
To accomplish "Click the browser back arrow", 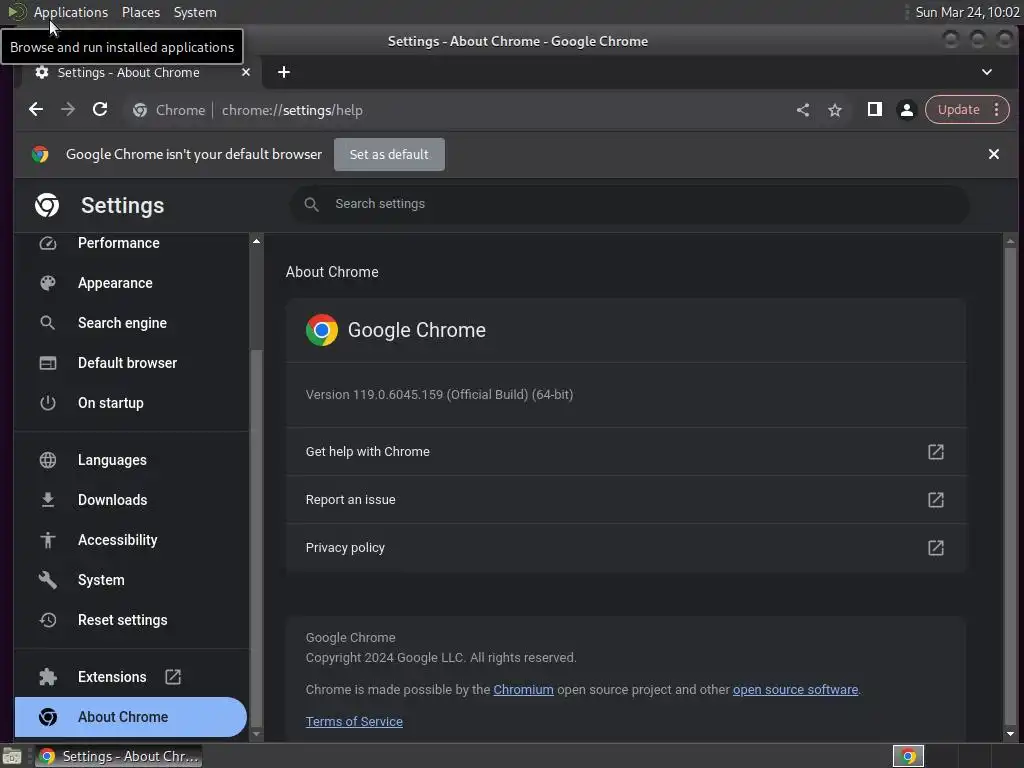I will (x=36, y=110).
